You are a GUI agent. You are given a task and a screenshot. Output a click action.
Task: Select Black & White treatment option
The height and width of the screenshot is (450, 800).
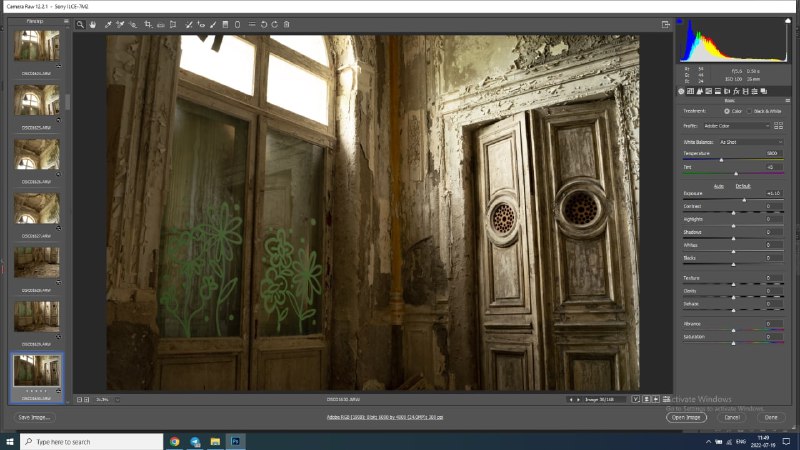[x=749, y=111]
